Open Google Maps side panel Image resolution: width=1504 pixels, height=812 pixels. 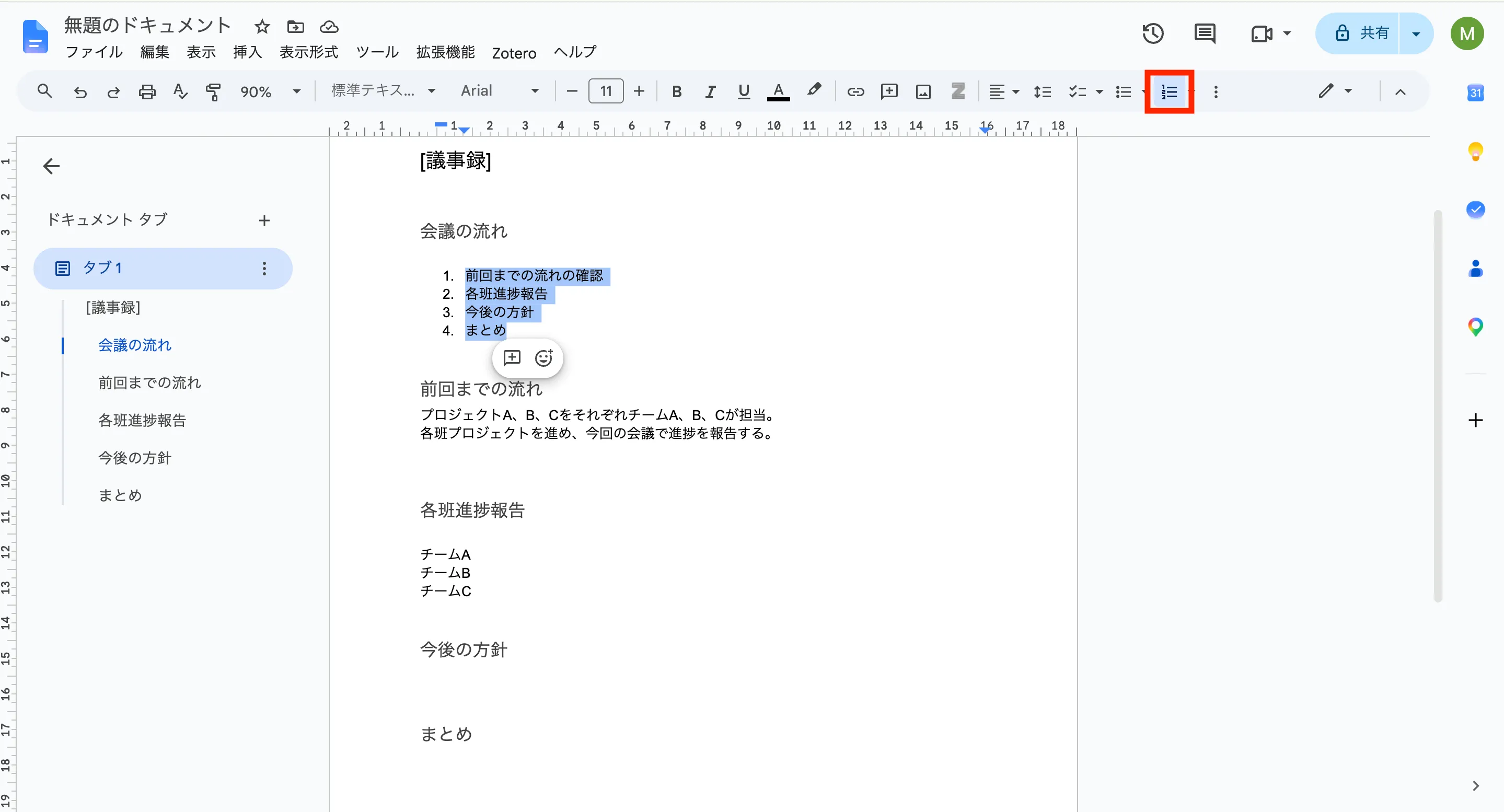coord(1475,327)
